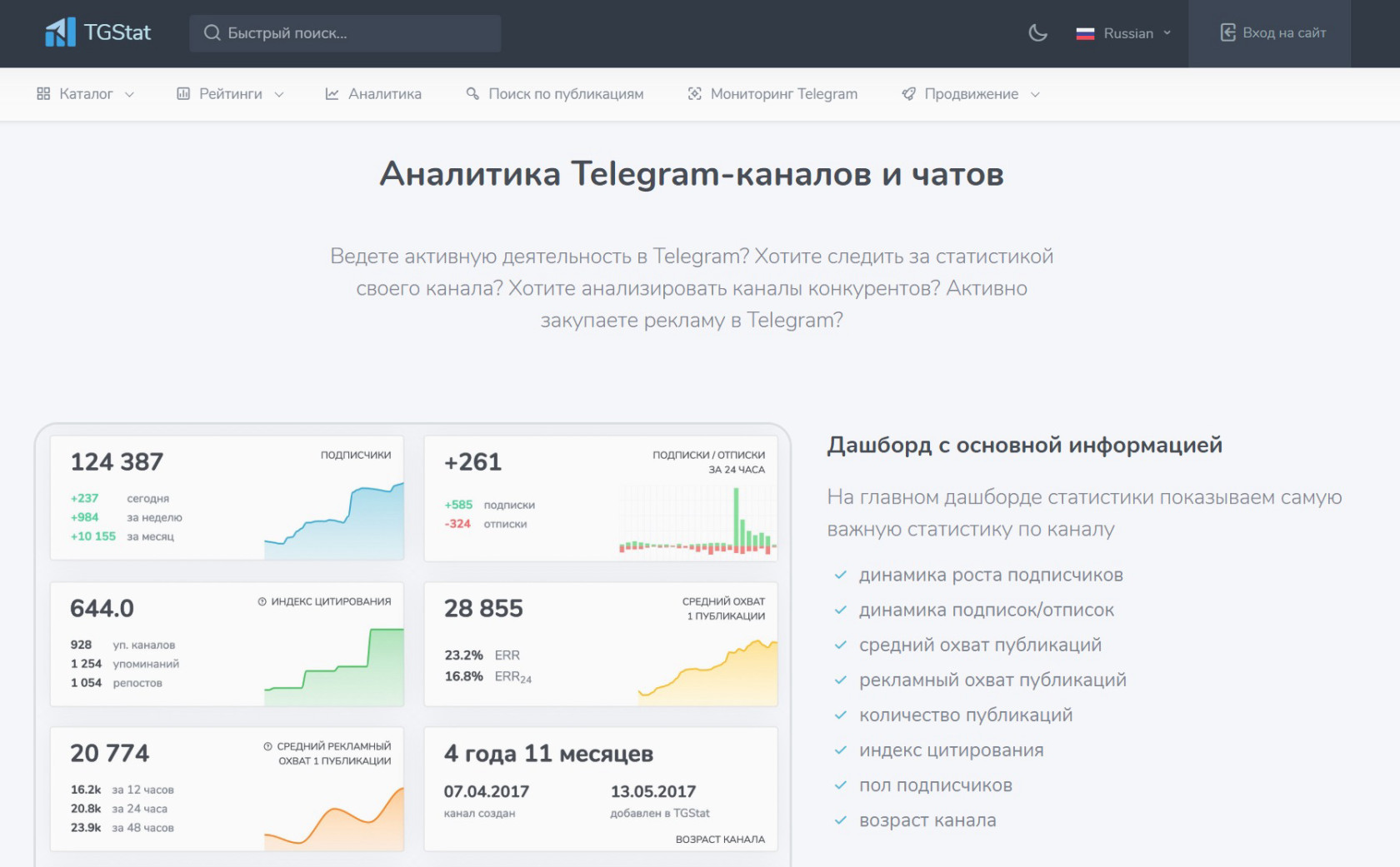Screen dimensions: 1400x867
Task: Click the green citation index chart
Action: (334, 667)
